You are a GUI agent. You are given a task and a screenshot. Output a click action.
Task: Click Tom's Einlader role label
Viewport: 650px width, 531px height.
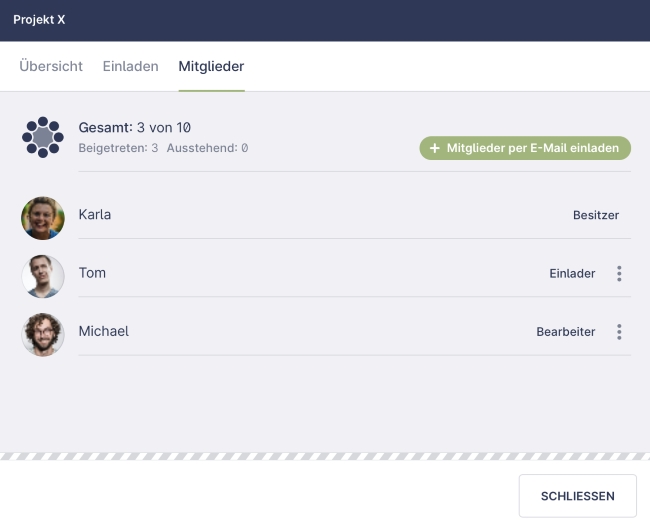pos(572,273)
